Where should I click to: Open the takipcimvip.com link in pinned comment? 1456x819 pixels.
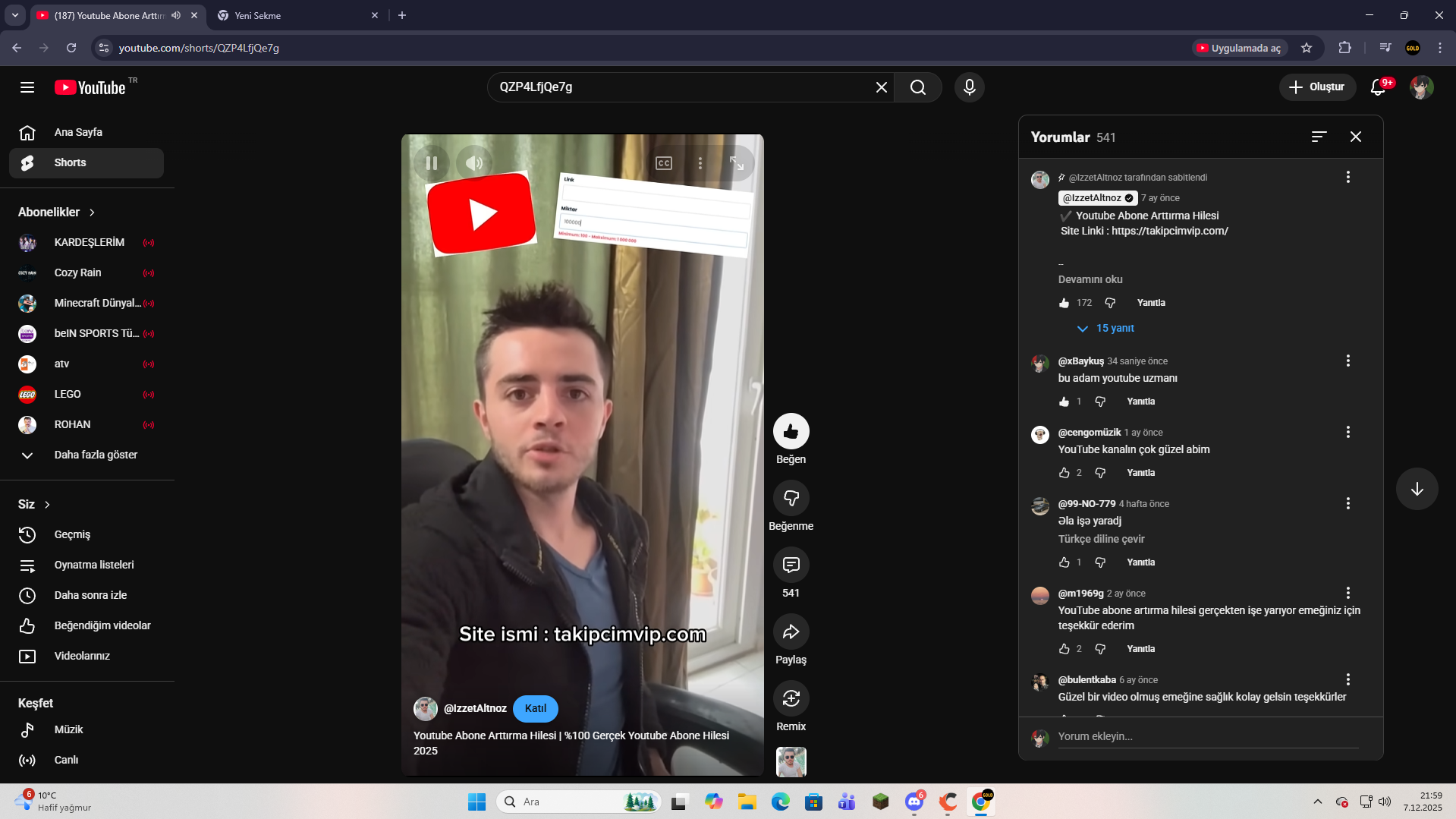coord(1170,231)
